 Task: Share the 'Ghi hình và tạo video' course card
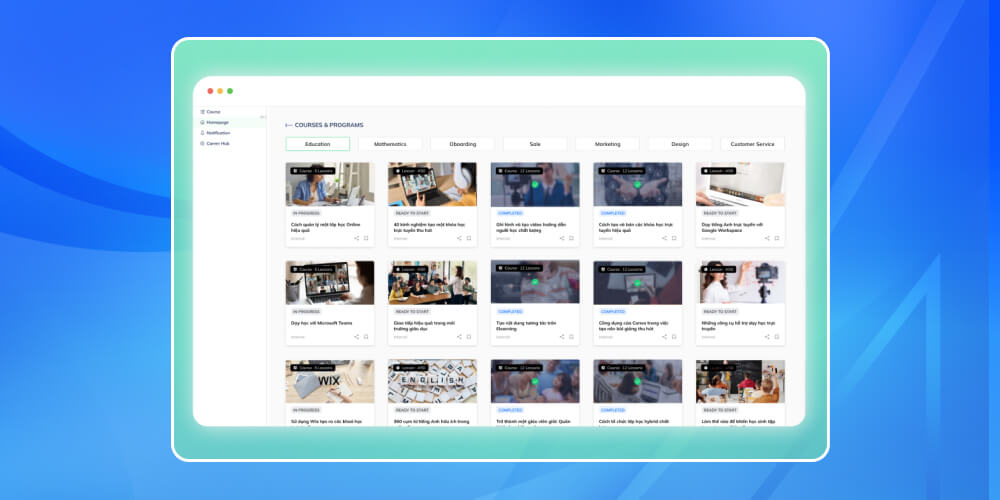pyautogui.click(x=562, y=238)
